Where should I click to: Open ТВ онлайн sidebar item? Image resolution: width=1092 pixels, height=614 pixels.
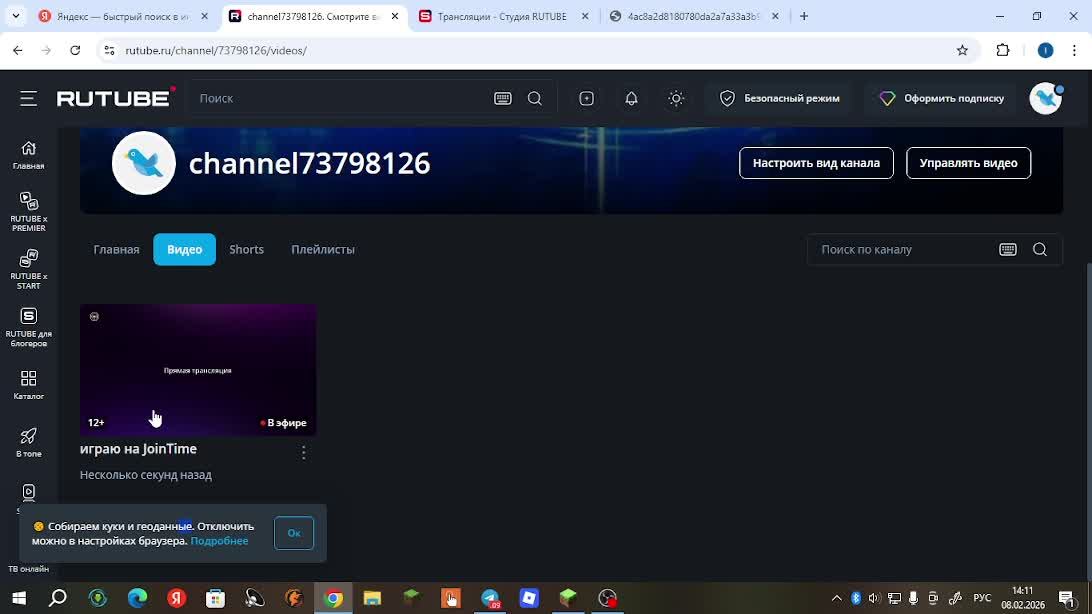(29, 569)
